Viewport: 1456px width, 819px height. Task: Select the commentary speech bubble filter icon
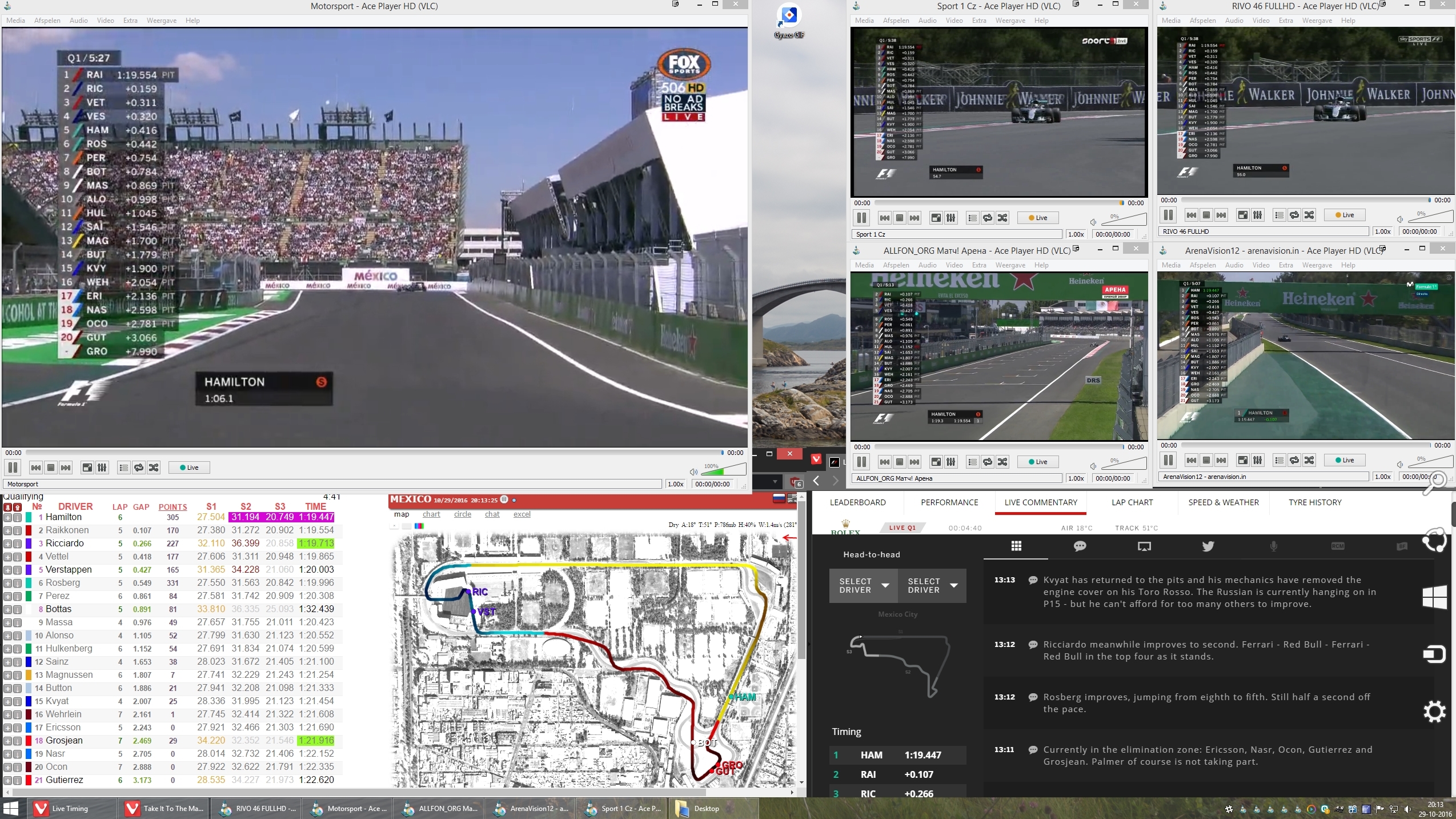1080,546
